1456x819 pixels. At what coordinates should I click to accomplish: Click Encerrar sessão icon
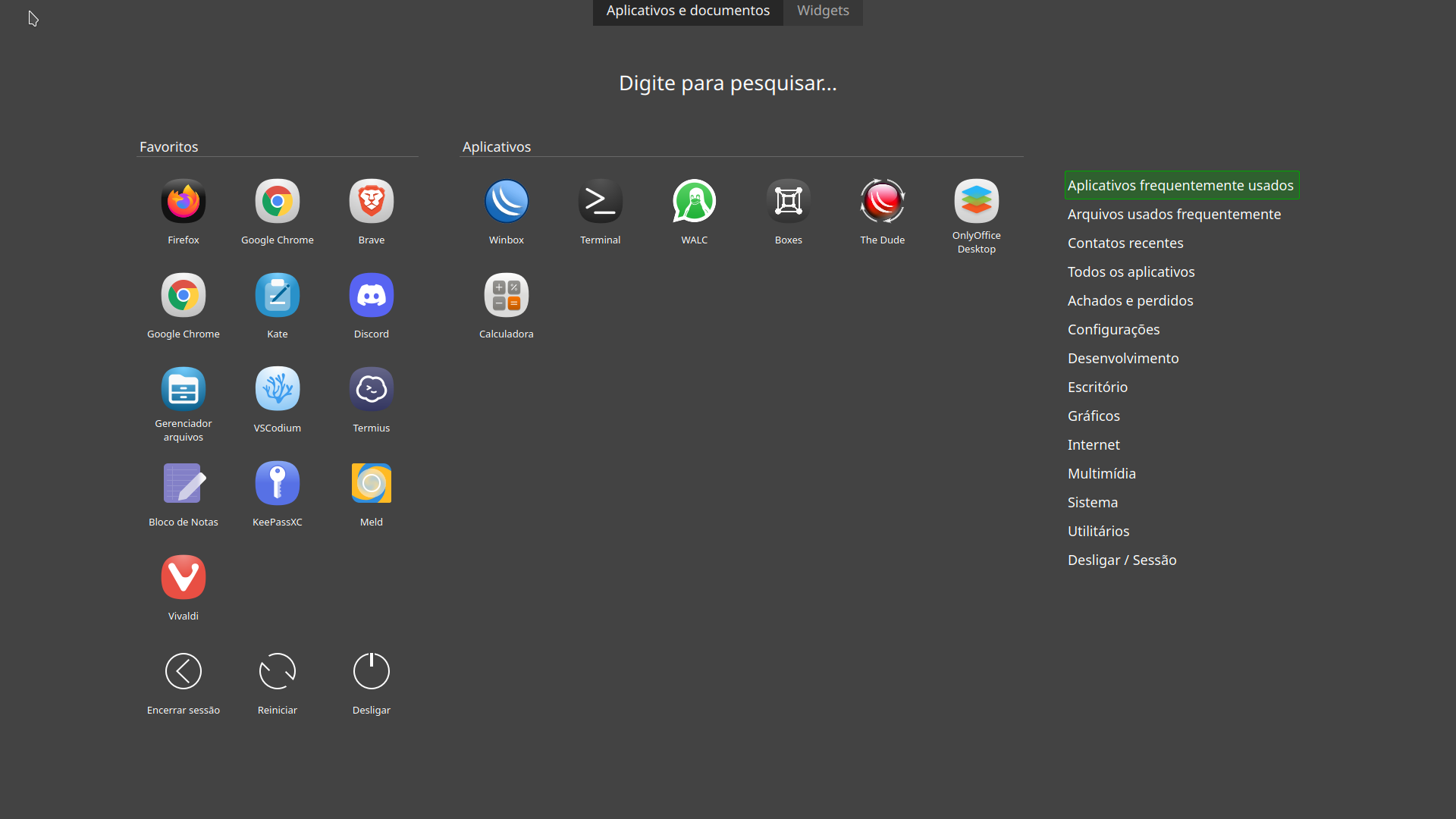click(x=184, y=672)
